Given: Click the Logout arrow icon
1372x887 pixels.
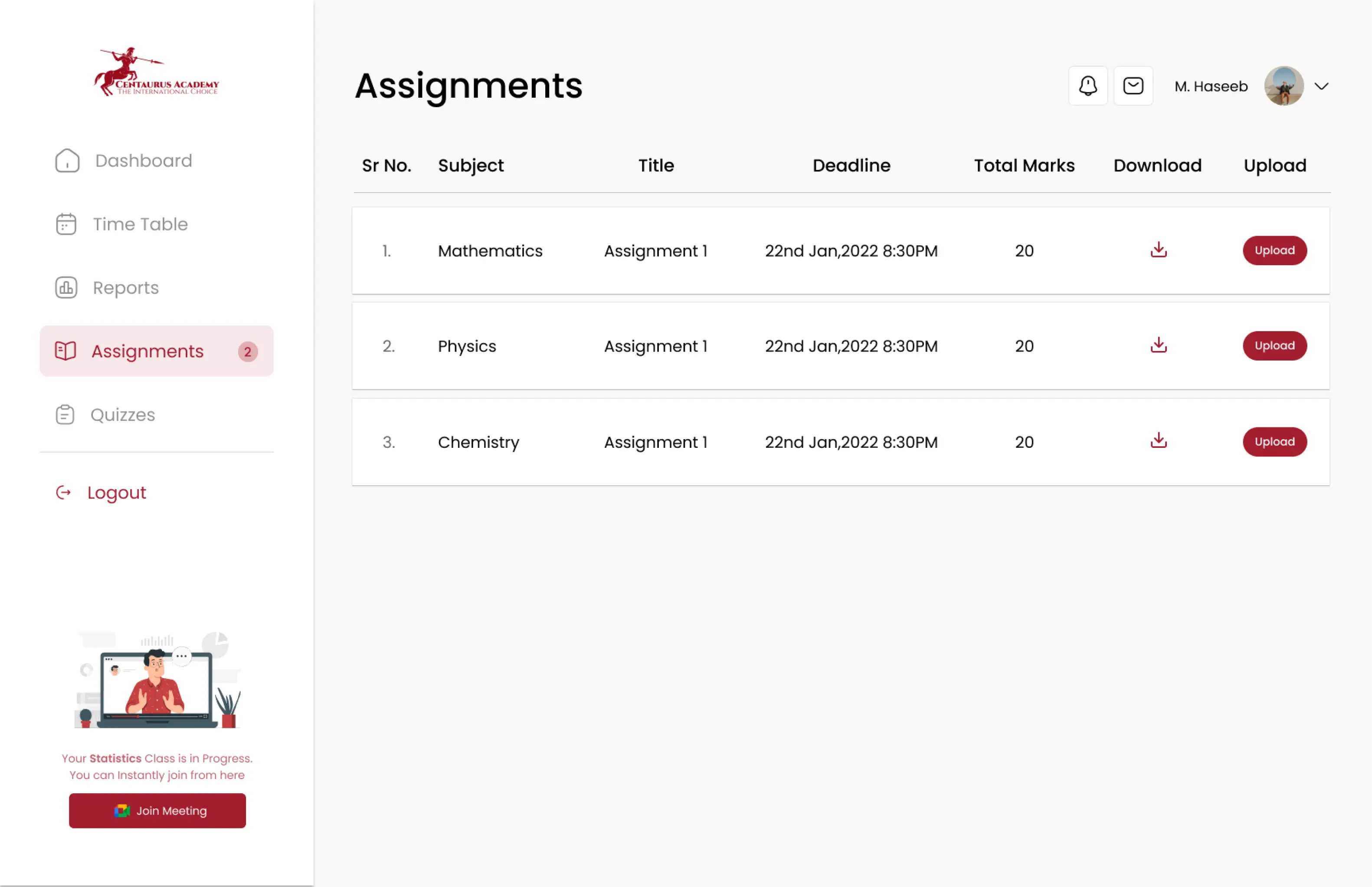Looking at the screenshot, I should pyautogui.click(x=63, y=493).
